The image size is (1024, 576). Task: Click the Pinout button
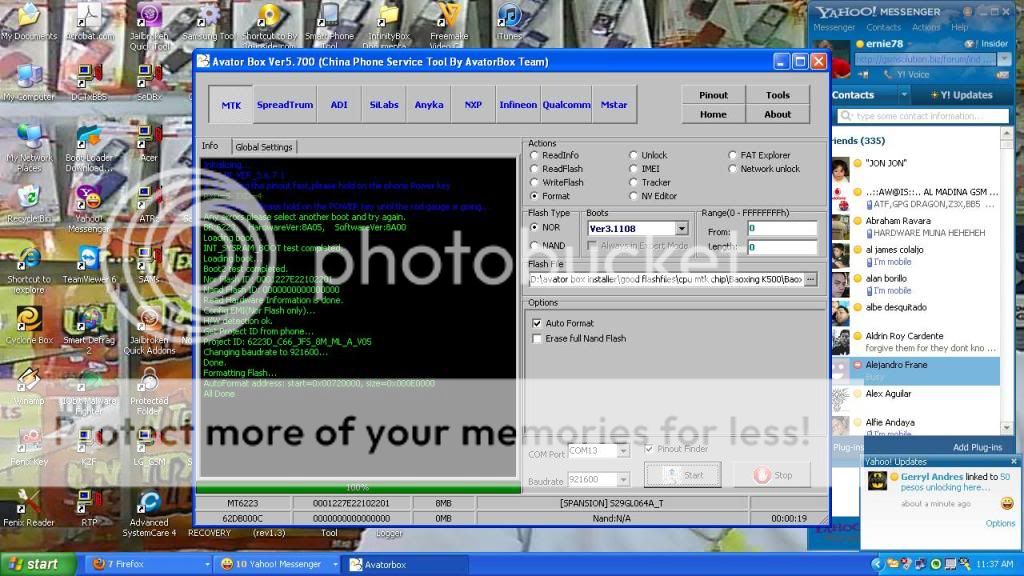click(713, 95)
